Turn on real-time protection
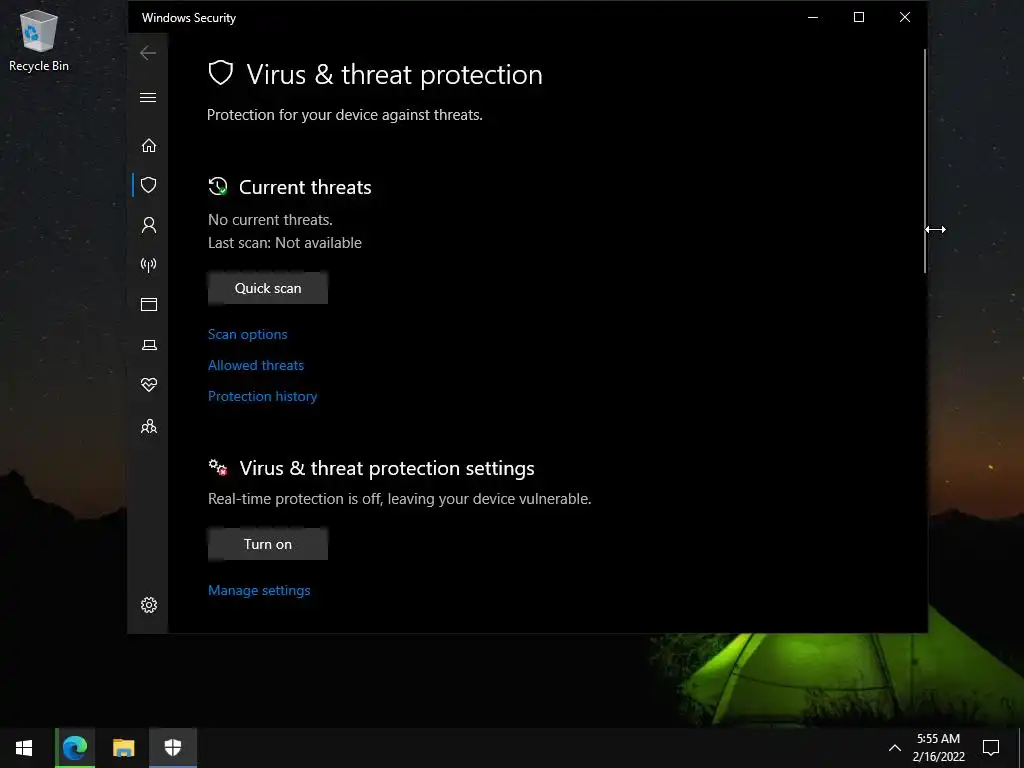Screen dimensions: 1024x768 (x=268, y=544)
